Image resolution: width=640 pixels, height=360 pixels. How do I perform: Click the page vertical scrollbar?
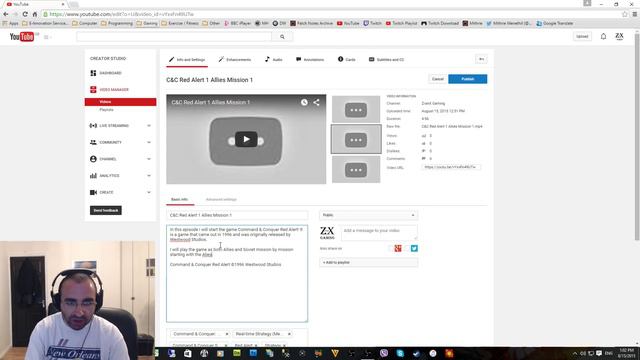coord(637,137)
